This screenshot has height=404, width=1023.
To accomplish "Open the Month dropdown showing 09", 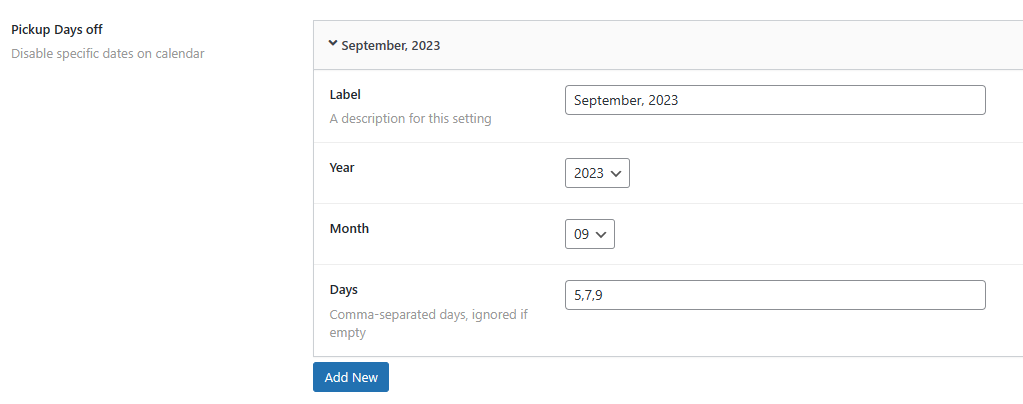I will coord(589,234).
